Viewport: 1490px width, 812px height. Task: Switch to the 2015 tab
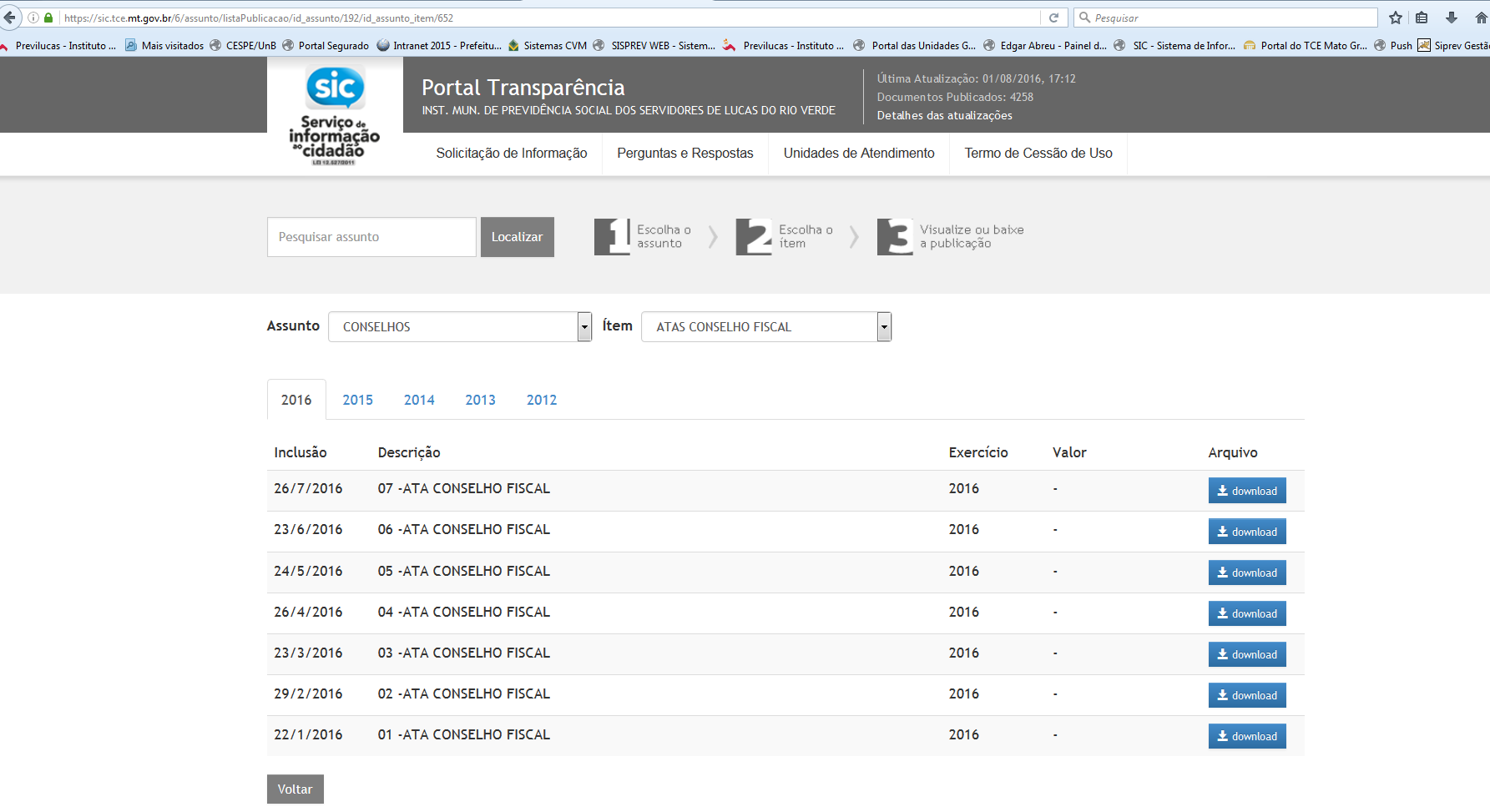click(x=357, y=400)
